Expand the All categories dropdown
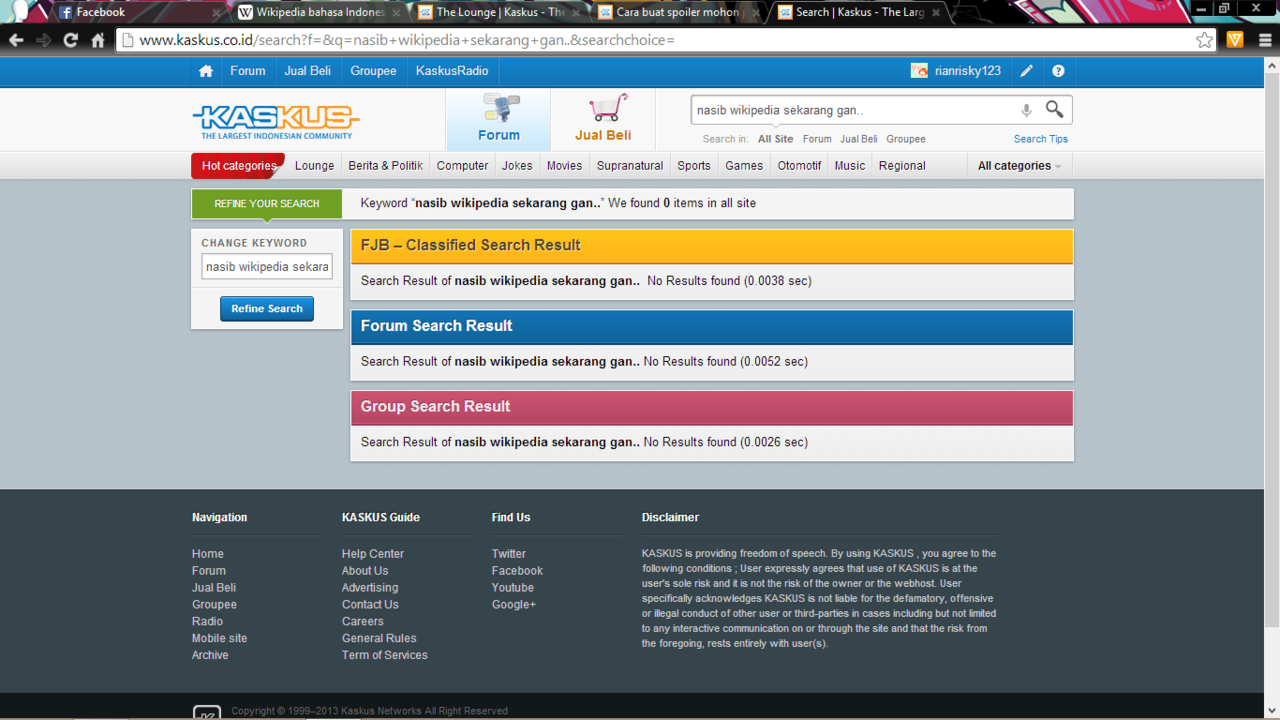 [x=1019, y=166]
